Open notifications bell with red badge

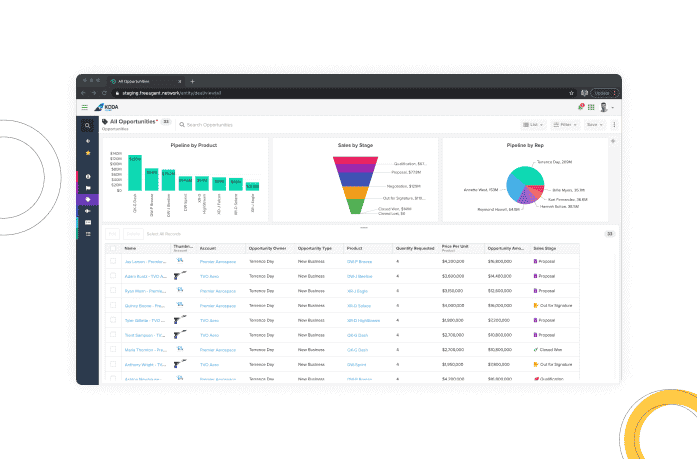click(x=579, y=107)
